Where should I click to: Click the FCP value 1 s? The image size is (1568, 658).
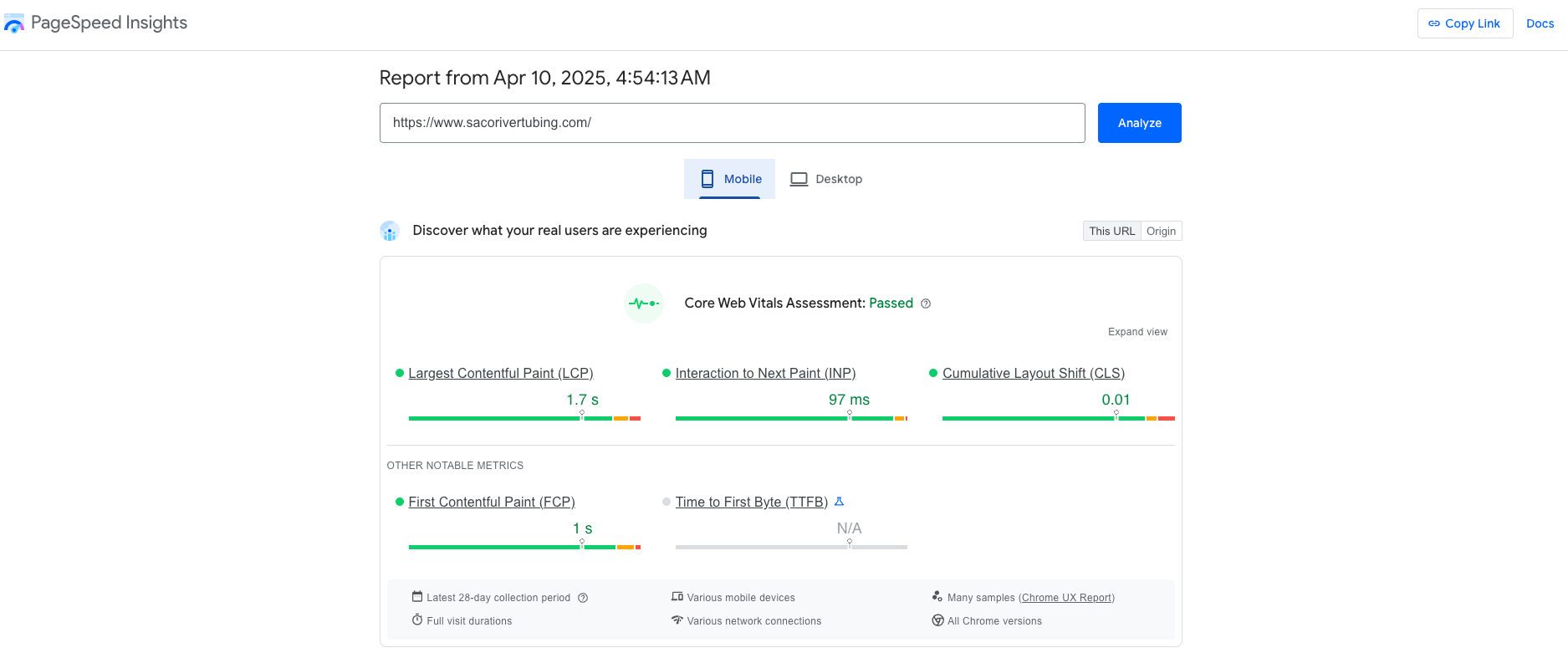(x=582, y=528)
